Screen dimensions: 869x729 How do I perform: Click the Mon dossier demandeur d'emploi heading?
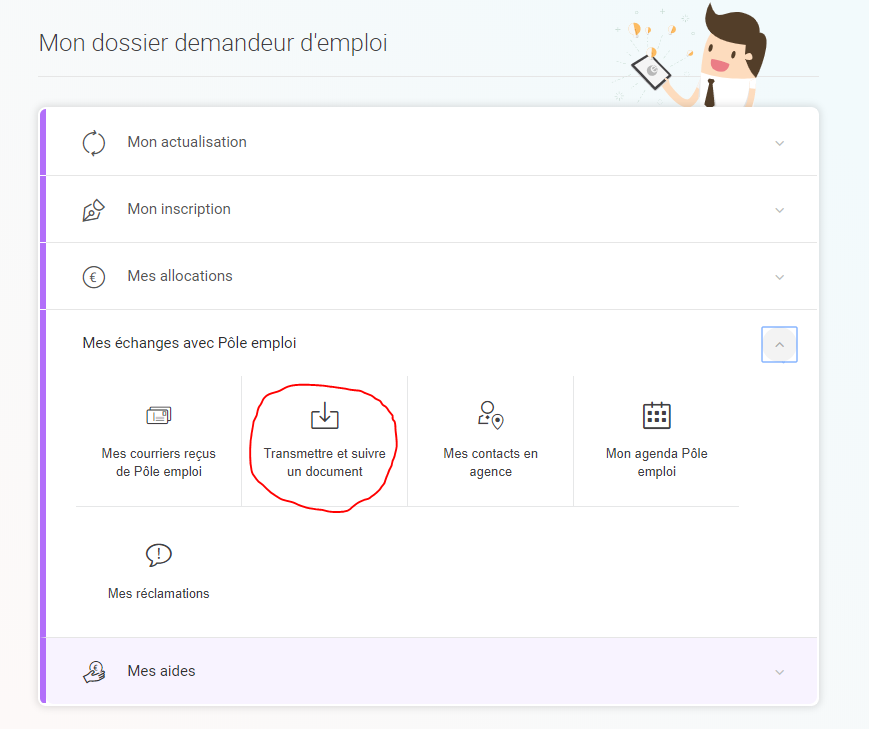click(213, 43)
